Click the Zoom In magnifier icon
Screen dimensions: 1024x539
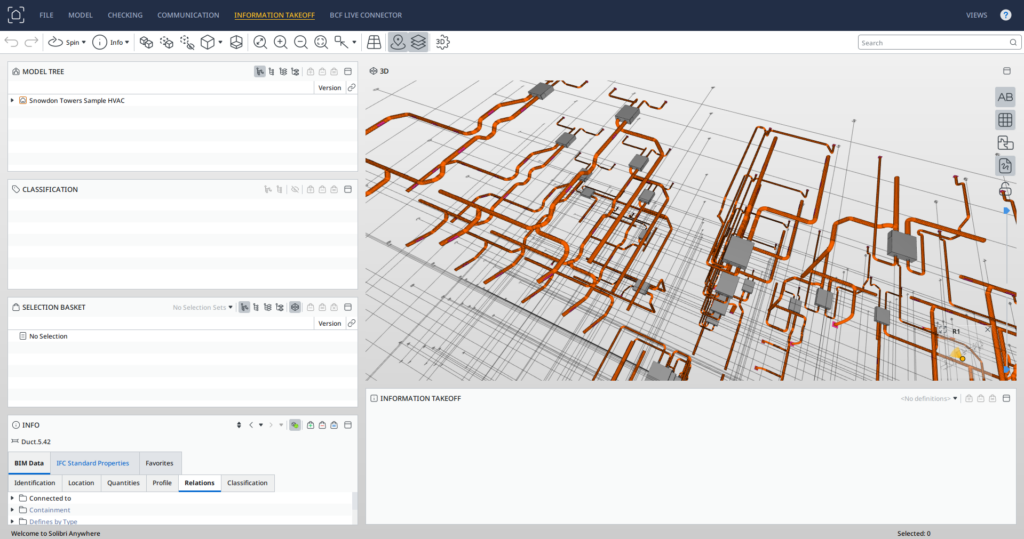(280, 42)
